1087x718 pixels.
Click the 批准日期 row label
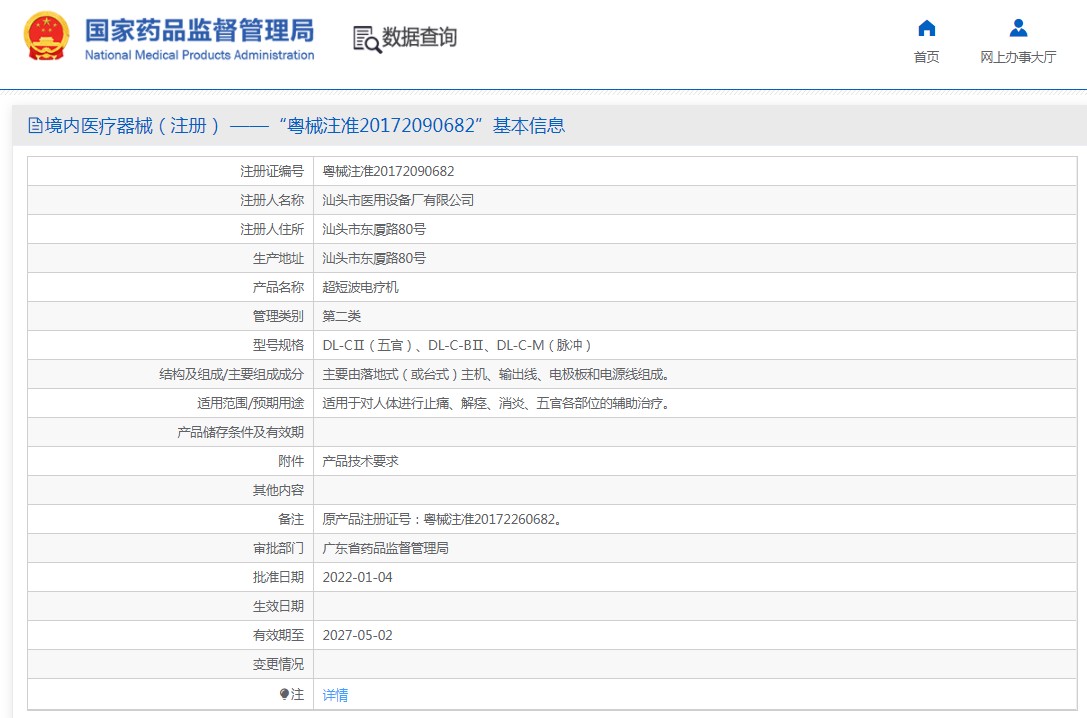point(278,577)
